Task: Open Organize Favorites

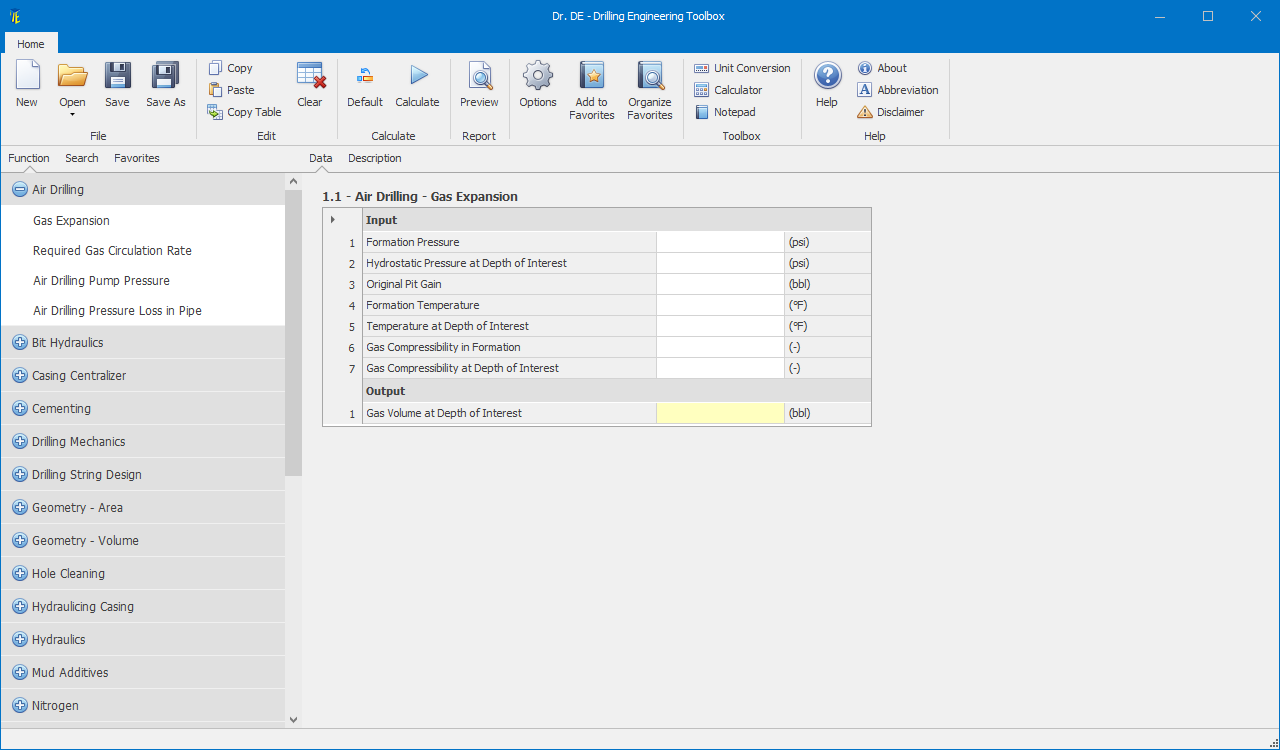Action: [x=650, y=76]
